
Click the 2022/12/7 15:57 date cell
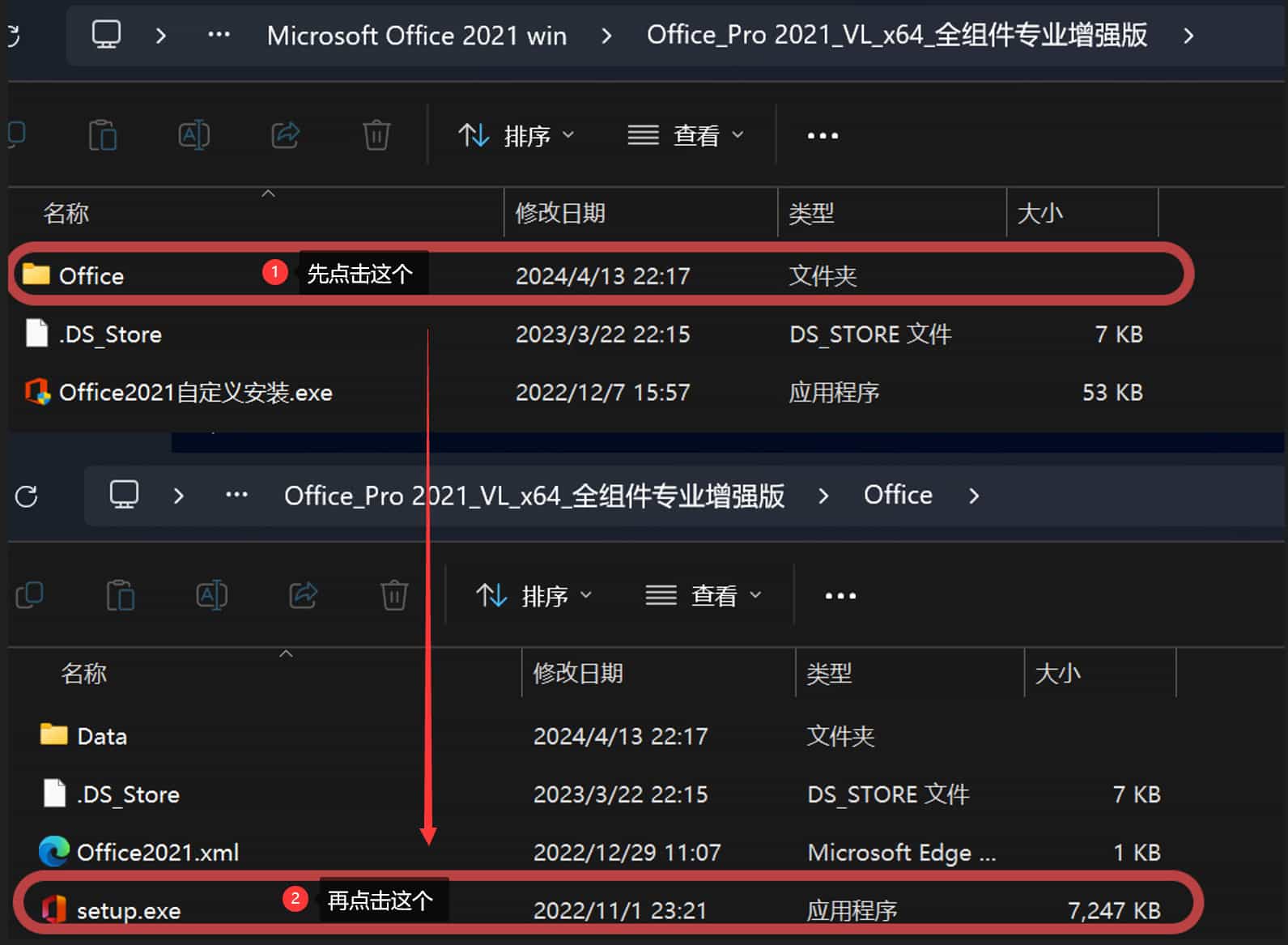pyautogui.click(x=602, y=393)
